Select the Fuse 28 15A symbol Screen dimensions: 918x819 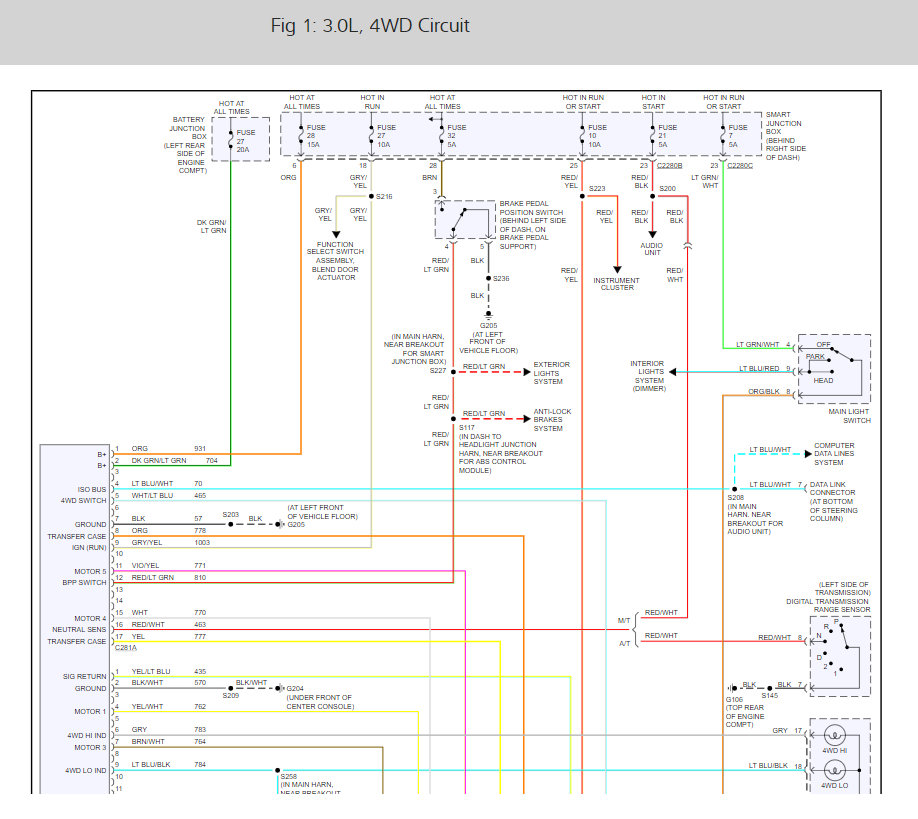(301, 136)
